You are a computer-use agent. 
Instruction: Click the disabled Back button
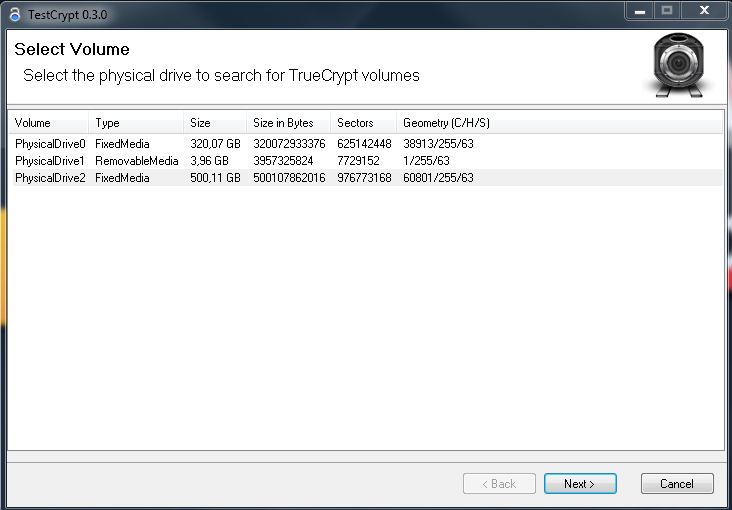pyautogui.click(x=499, y=484)
